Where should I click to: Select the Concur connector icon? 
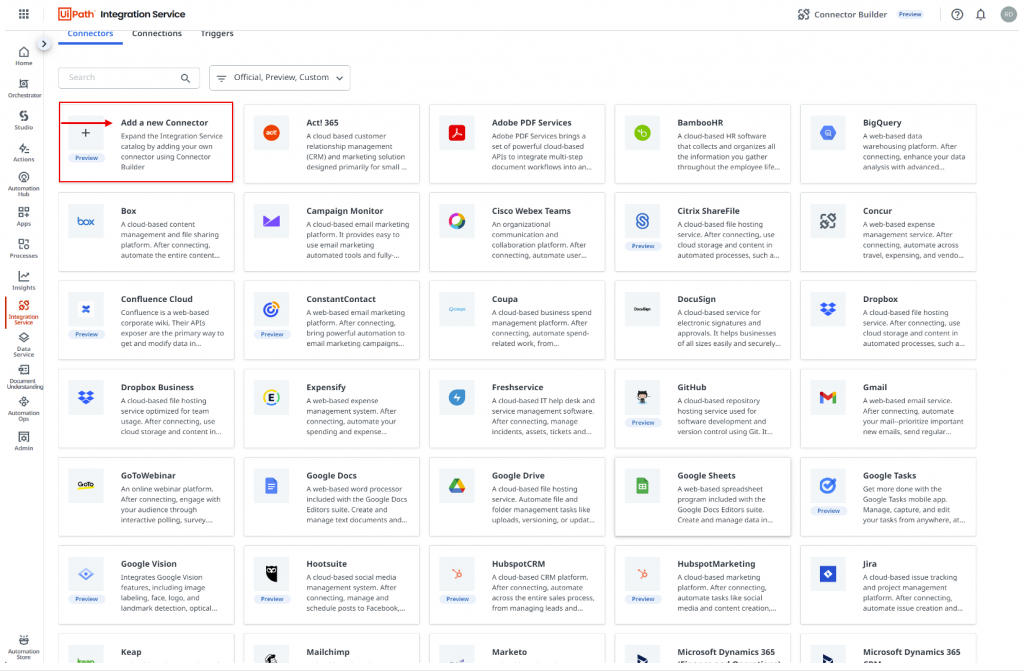[827, 221]
